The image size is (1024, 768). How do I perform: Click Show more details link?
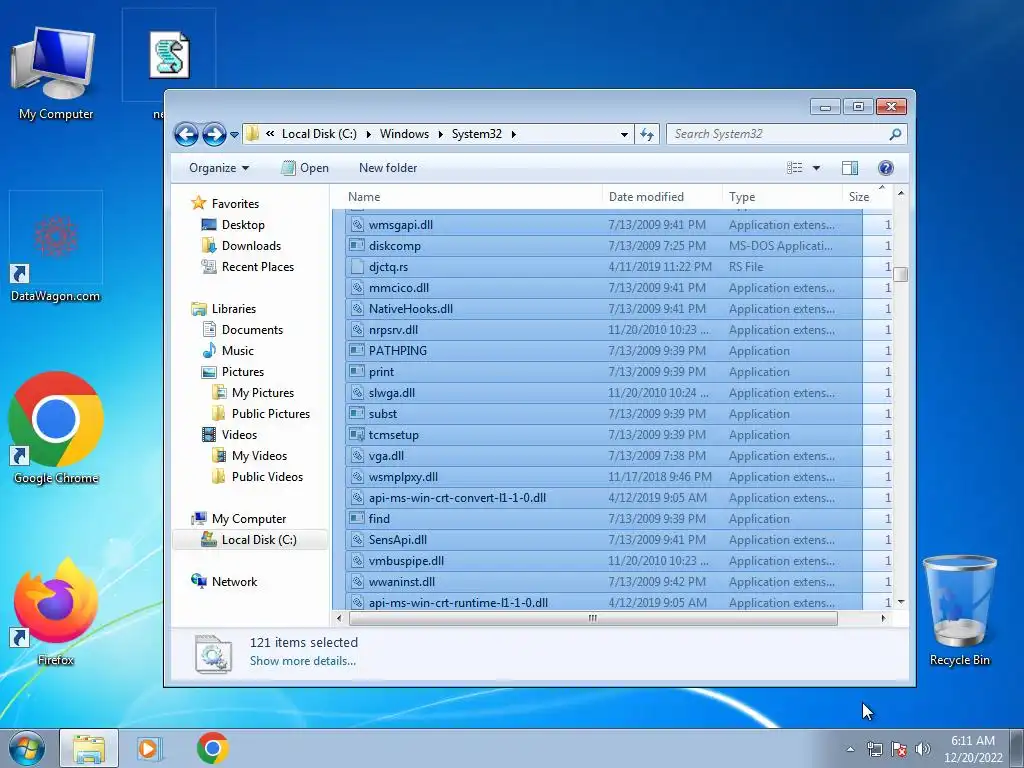pyautogui.click(x=302, y=661)
